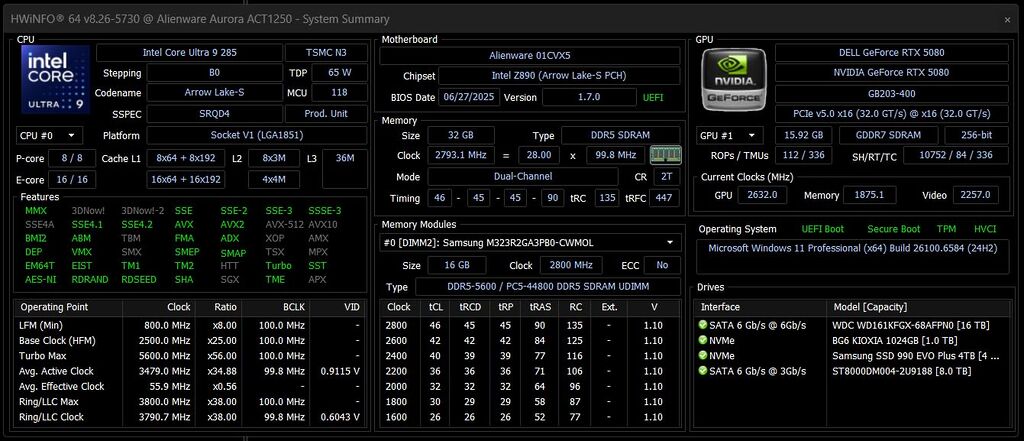Click the GB203-400 GPU chip field
This screenshot has height=441, width=1024.
(x=891, y=93)
